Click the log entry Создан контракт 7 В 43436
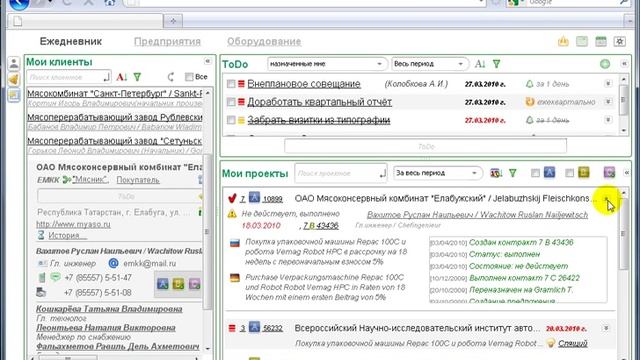Viewport: 640px width, 360px height. [521, 242]
